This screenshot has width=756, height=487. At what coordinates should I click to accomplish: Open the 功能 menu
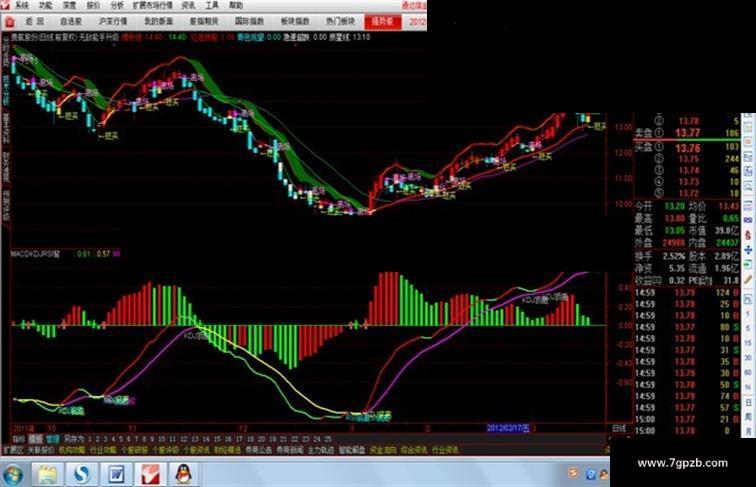click(x=45, y=6)
